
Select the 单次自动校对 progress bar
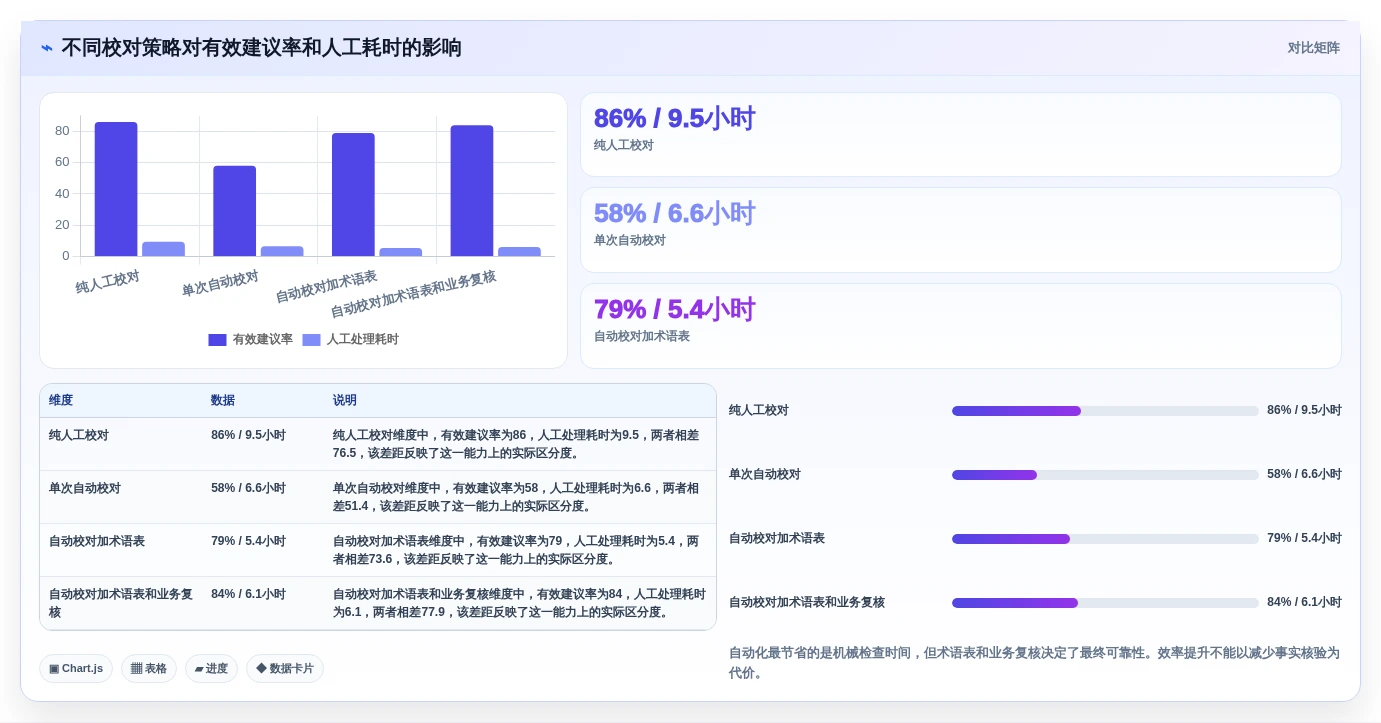(1105, 475)
